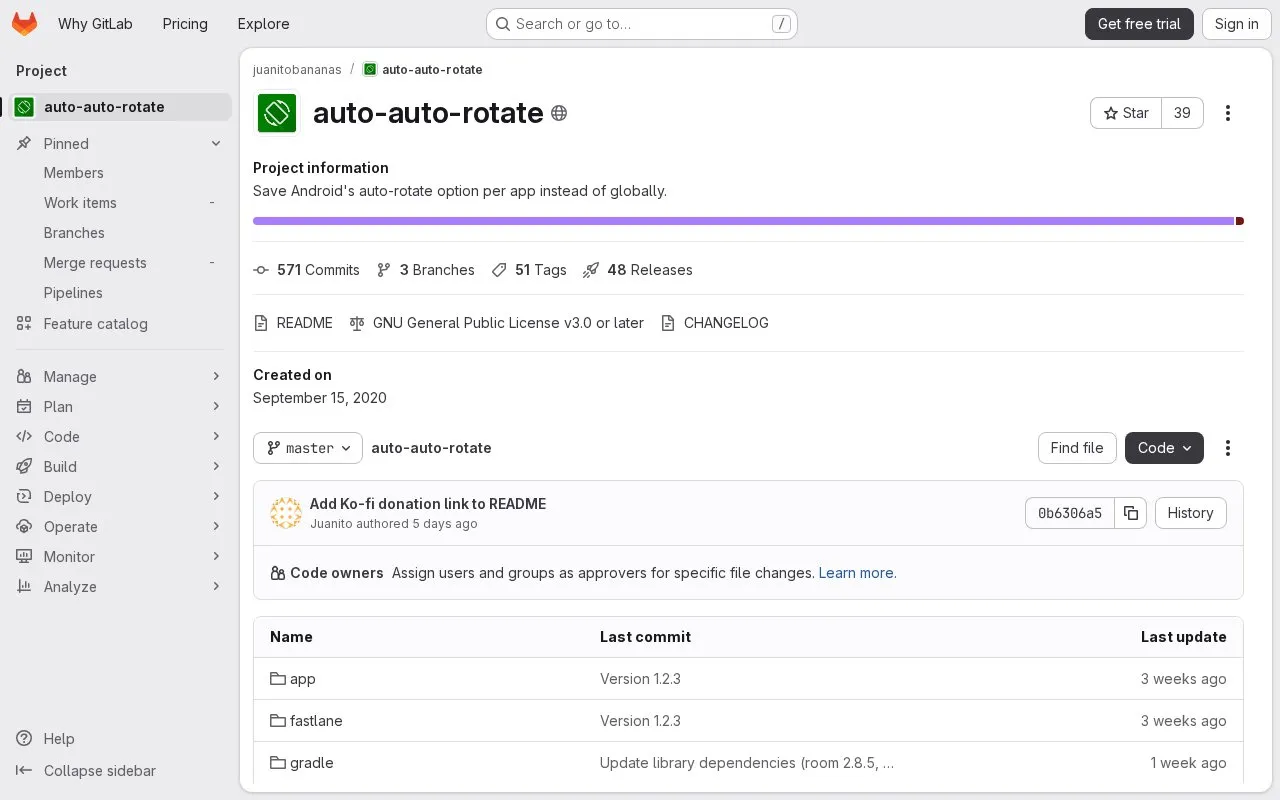Click the fastlane folder icon
1280x800 pixels.
click(x=278, y=721)
